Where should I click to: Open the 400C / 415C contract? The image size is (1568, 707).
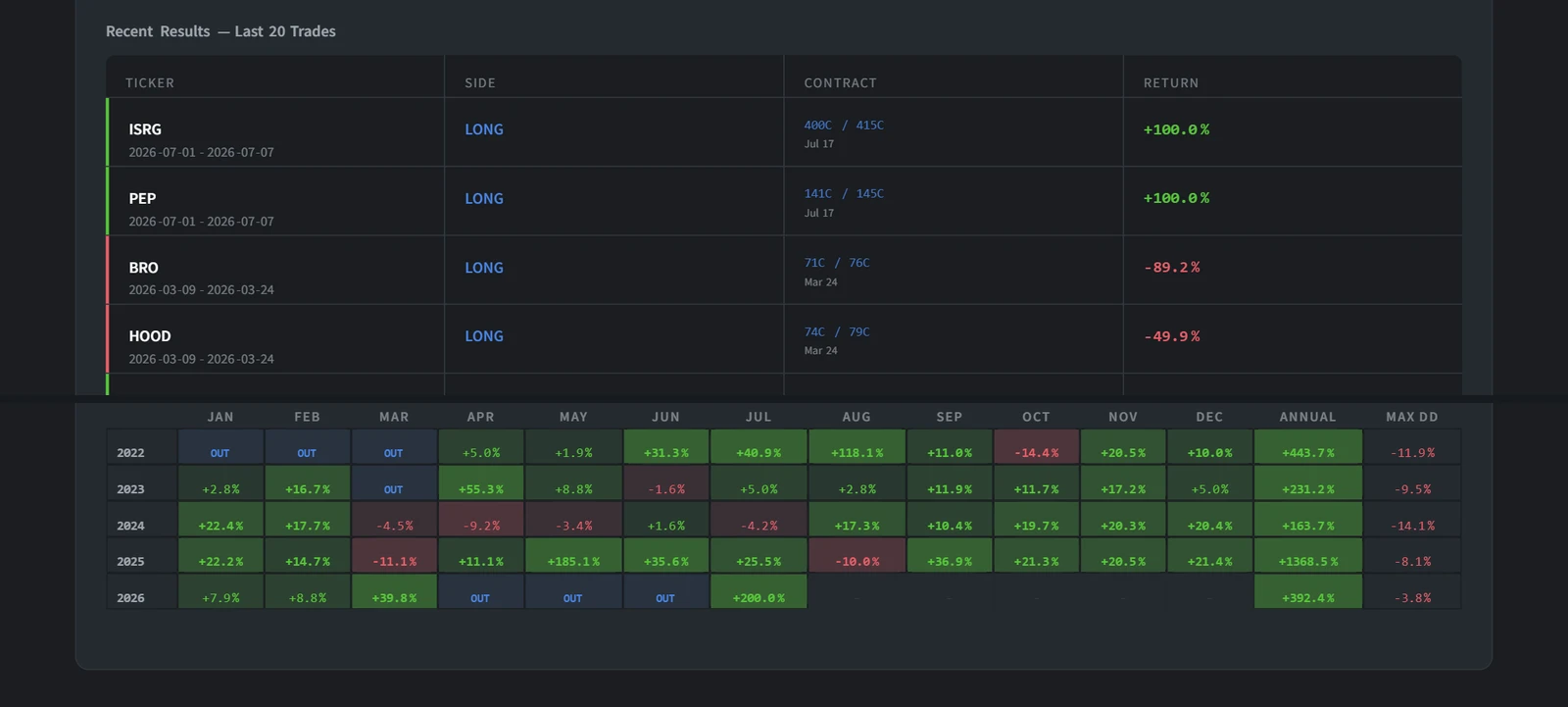[844, 126]
